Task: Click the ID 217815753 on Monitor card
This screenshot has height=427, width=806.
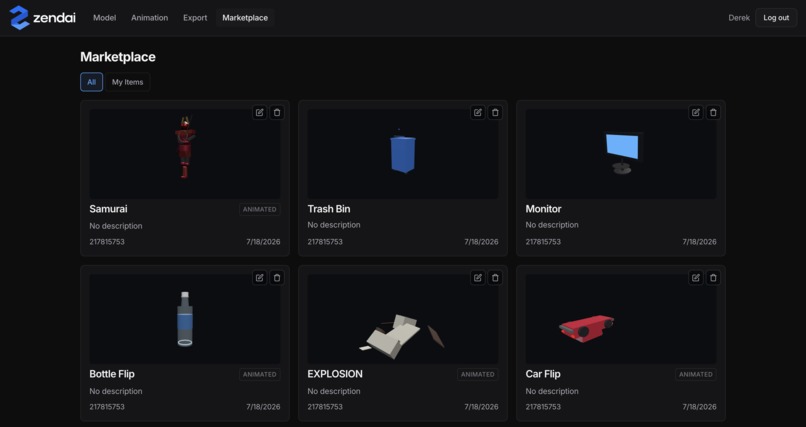Action: (x=543, y=242)
